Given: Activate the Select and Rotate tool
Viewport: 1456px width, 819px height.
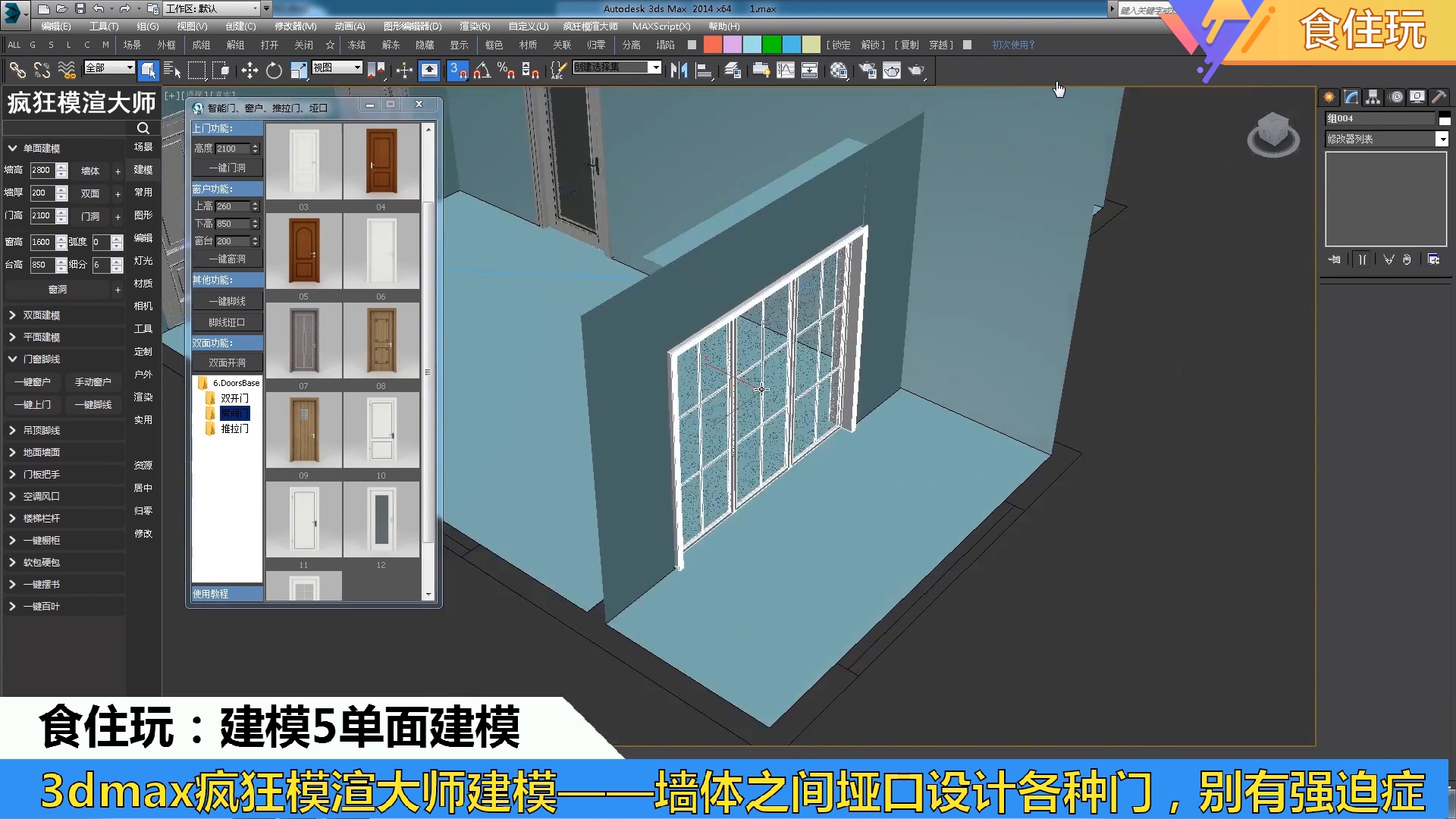Looking at the screenshot, I should click(x=274, y=71).
